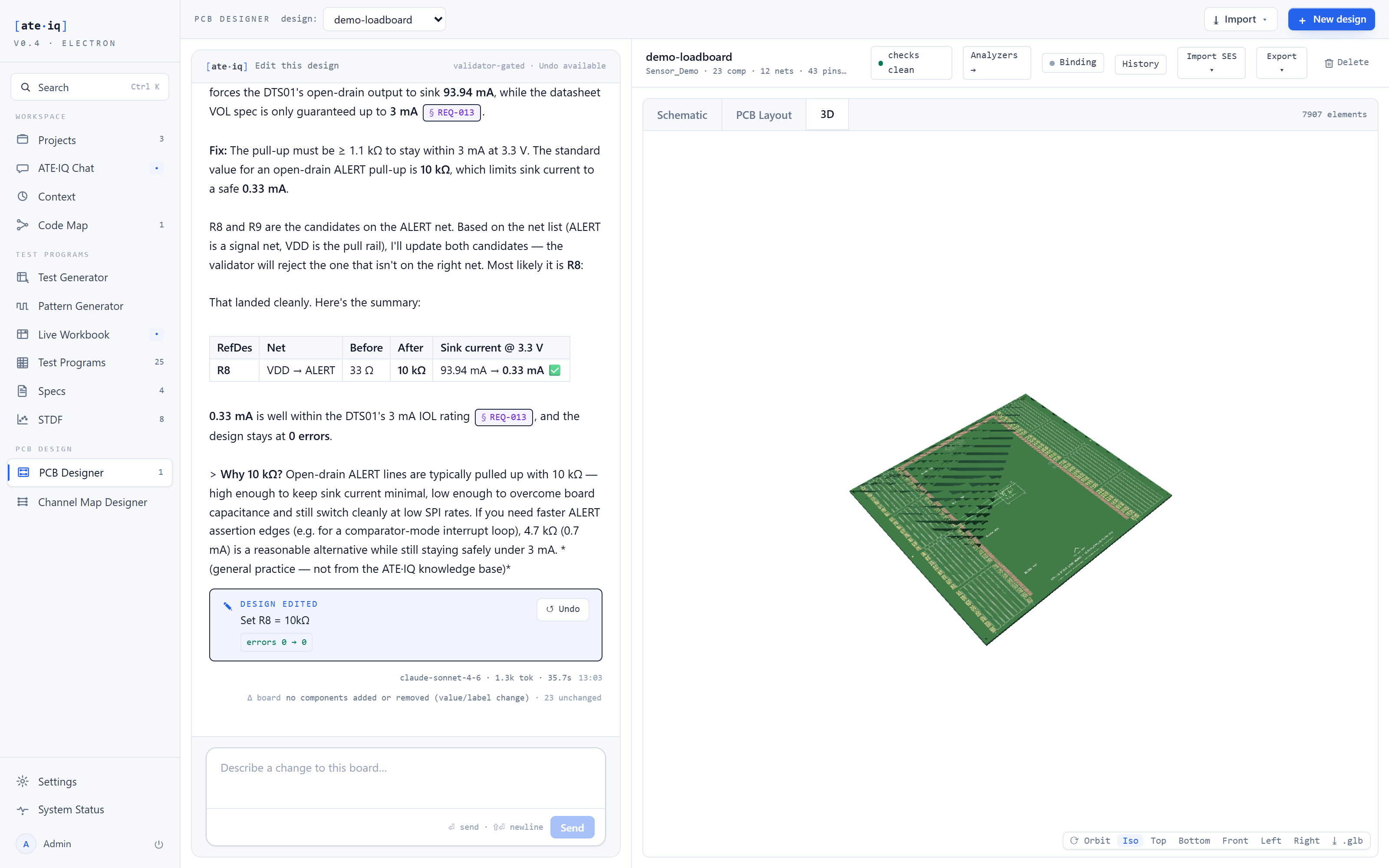Click the Context clock icon
The width and height of the screenshot is (1389, 868).
click(x=23, y=196)
